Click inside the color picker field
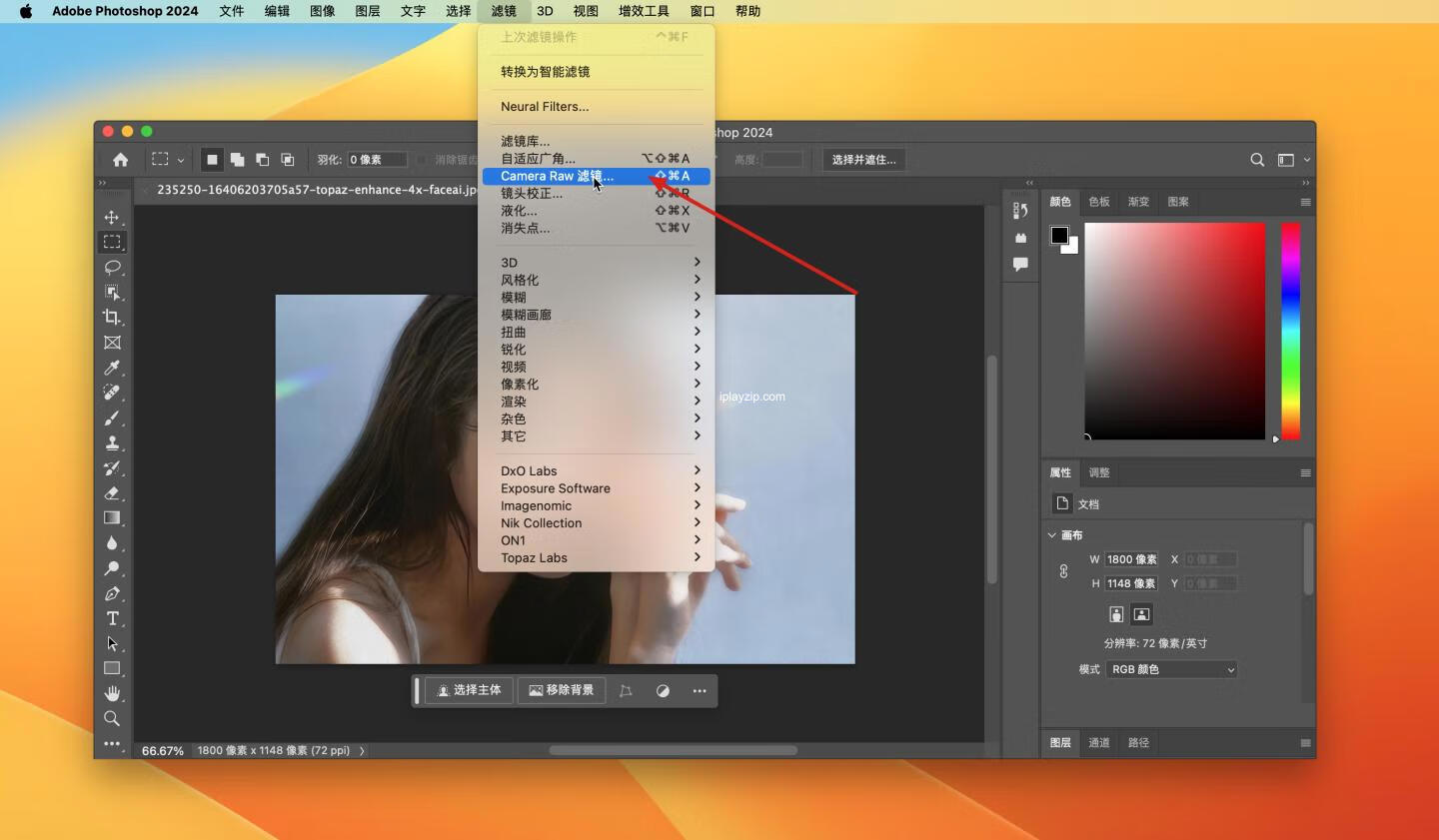Image resolution: width=1439 pixels, height=840 pixels. click(x=1175, y=331)
